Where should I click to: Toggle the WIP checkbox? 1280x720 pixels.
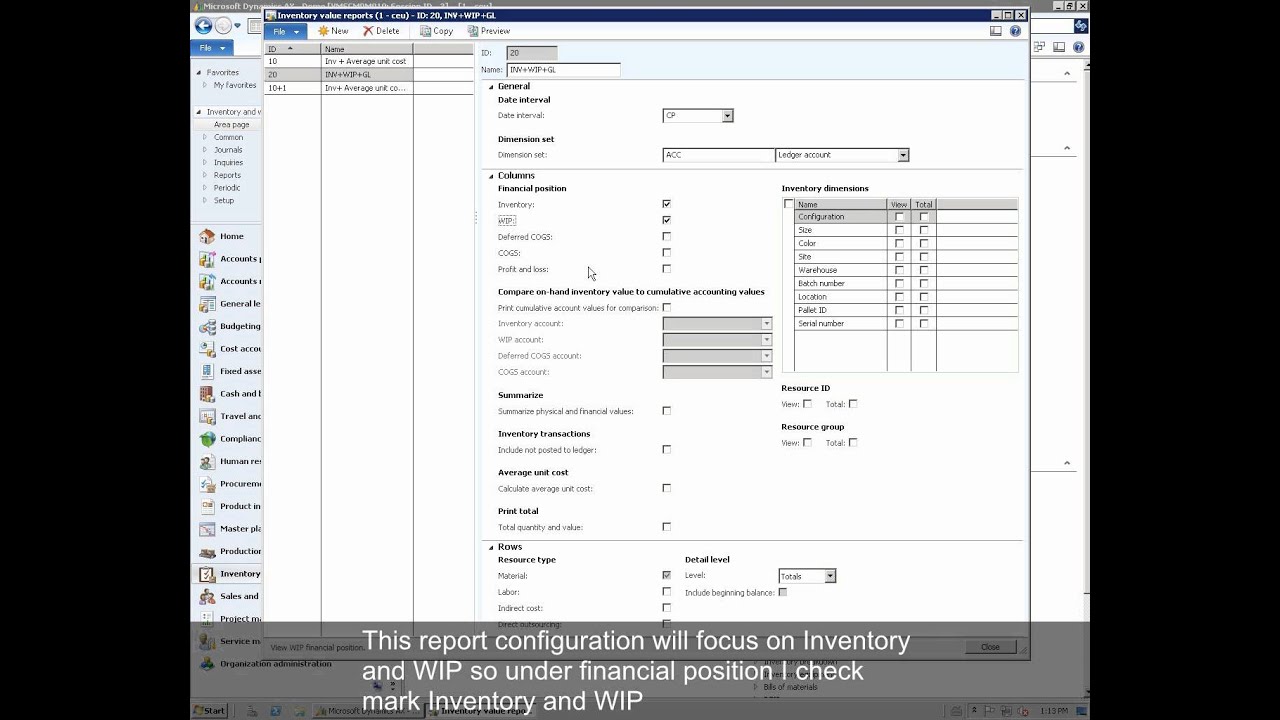click(666, 220)
